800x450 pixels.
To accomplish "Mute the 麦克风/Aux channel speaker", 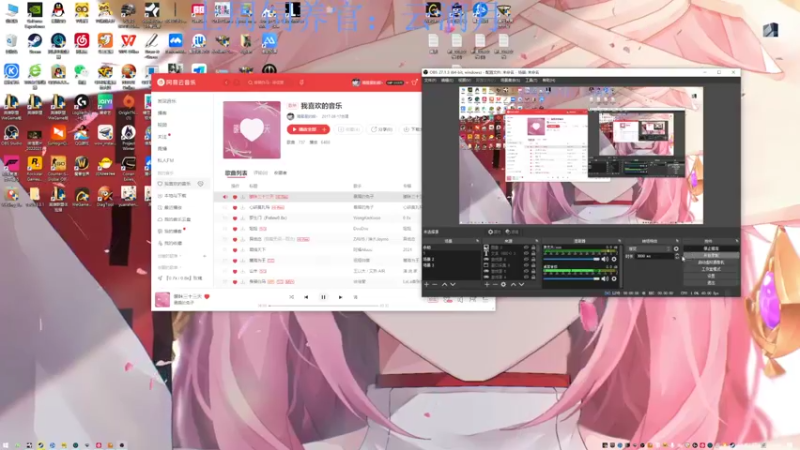I will pyautogui.click(x=605, y=259).
